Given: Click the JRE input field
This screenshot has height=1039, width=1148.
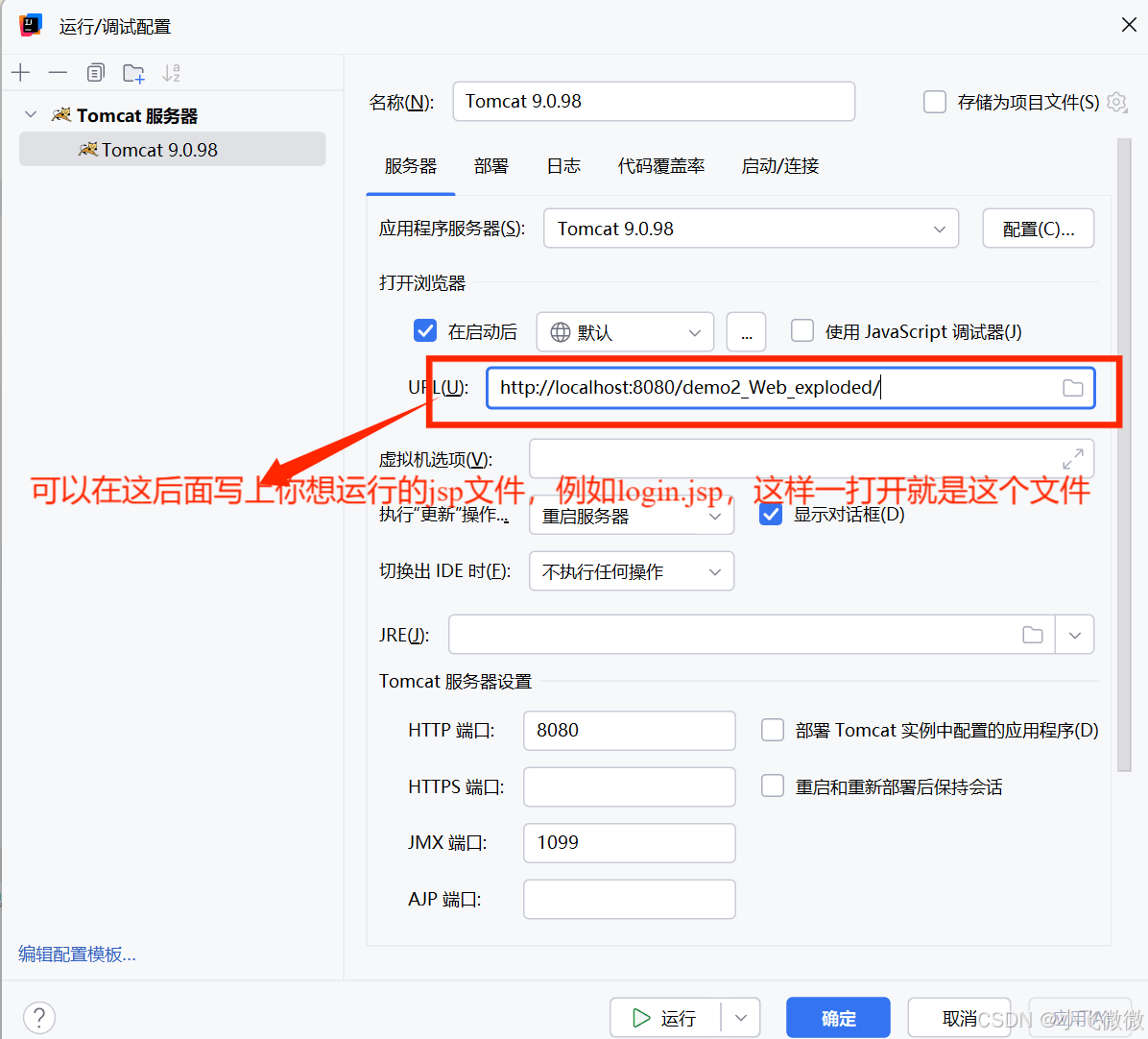Looking at the screenshot, I should coord(752,634).
